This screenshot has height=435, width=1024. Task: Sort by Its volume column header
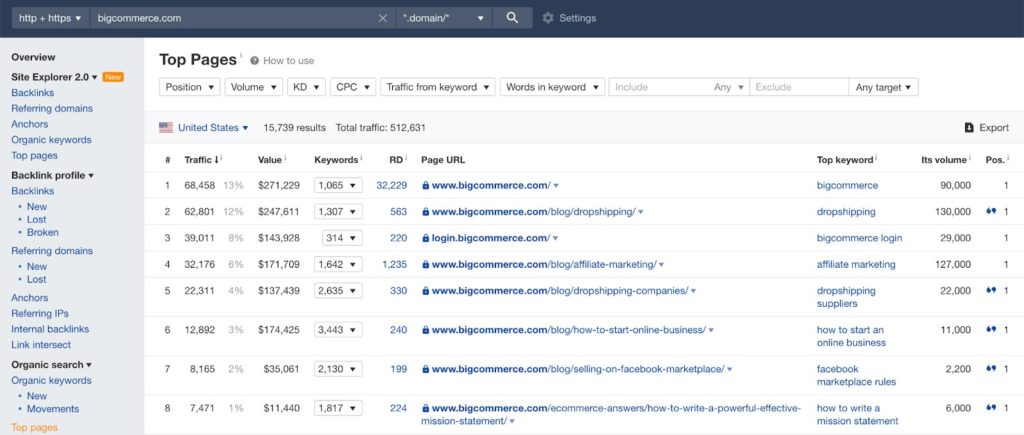click(x=944, y=160)
